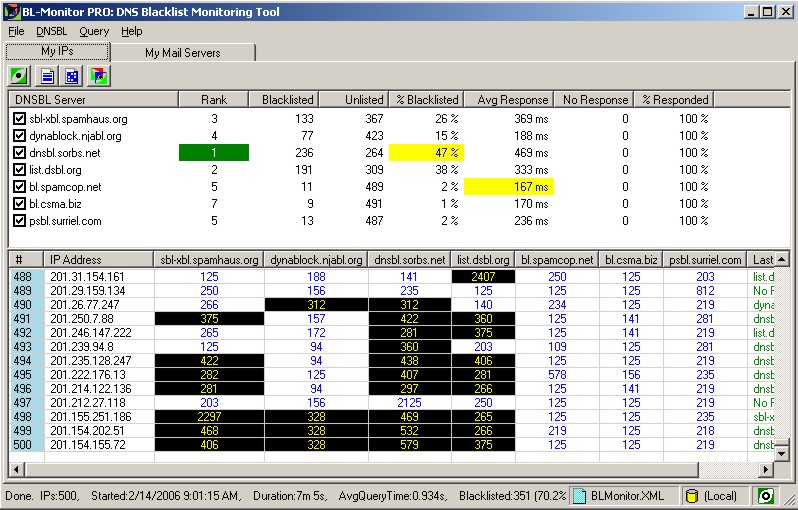This screenshot has height=510, width=798.
Task: Select the green rank 1 cell for dnsbl.sorbs.net
Action: (214, 153)
